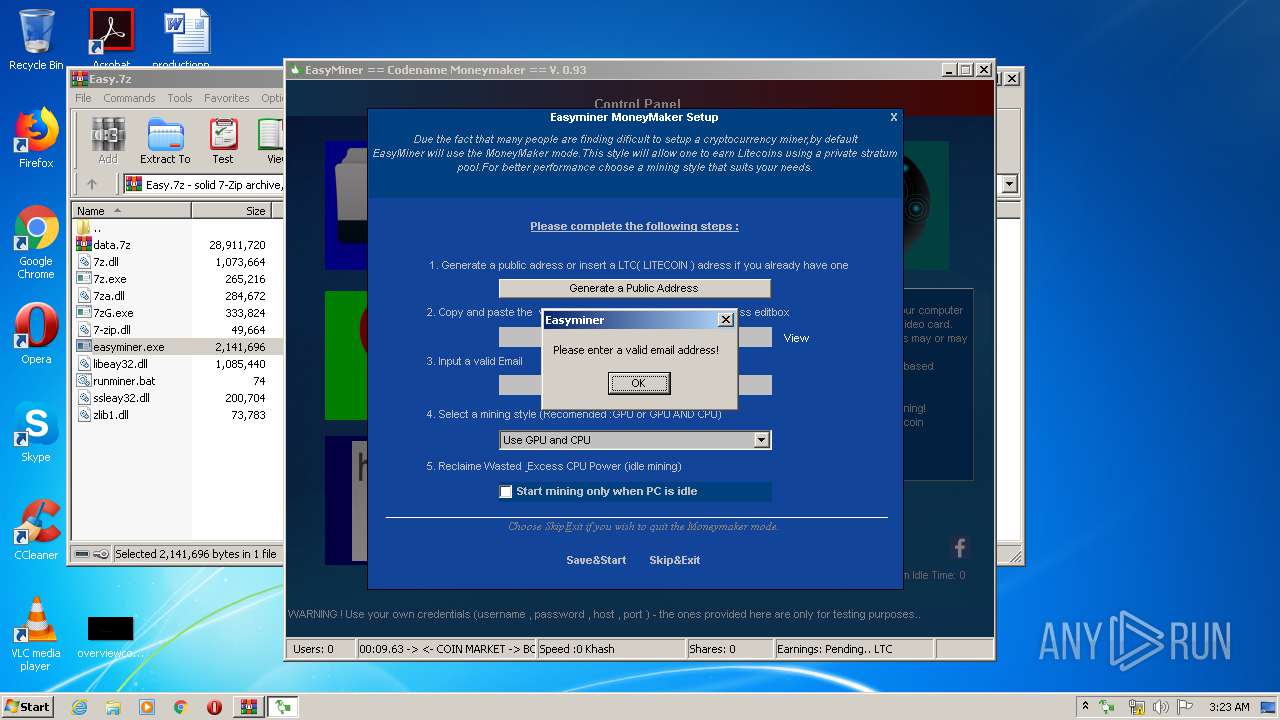Open CCleaner desktop shortcut
The image size is (1280, 720).
(x=36, y=530)
